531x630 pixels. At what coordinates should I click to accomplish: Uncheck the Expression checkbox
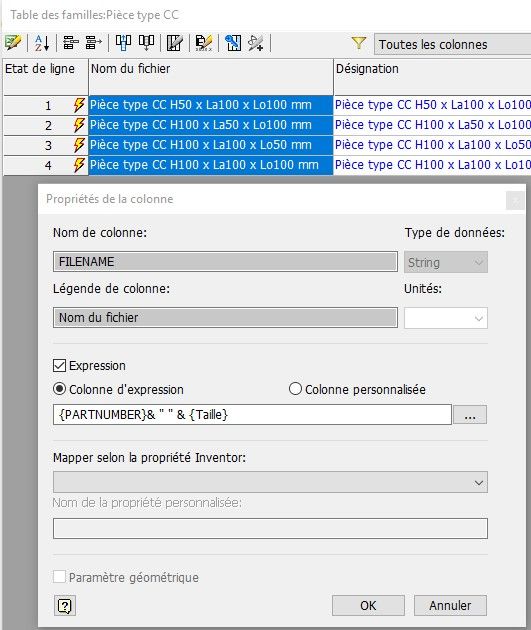coord(59,366)
